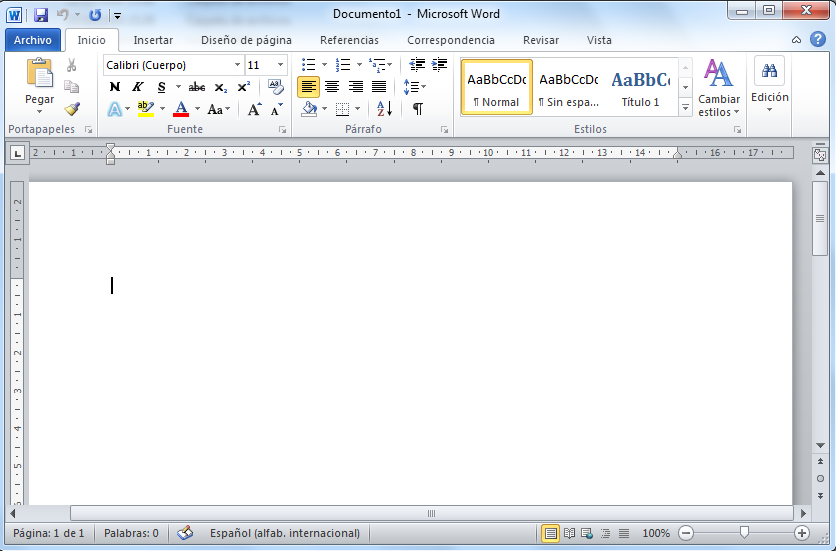Image resolution: width=836 pixels, height=551 pixels.
Task: Click the Shrink Font icon
Action: point(277,109)
